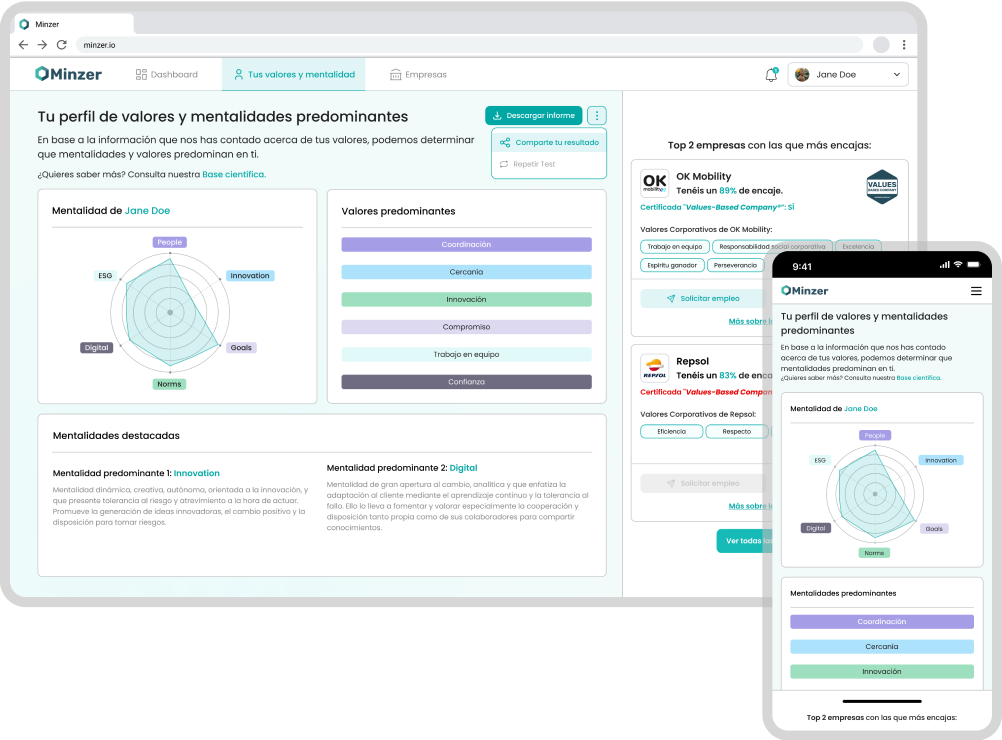Reload the page with refresh icon
This screenshot has width=1002, height=740.
[61, 45]
